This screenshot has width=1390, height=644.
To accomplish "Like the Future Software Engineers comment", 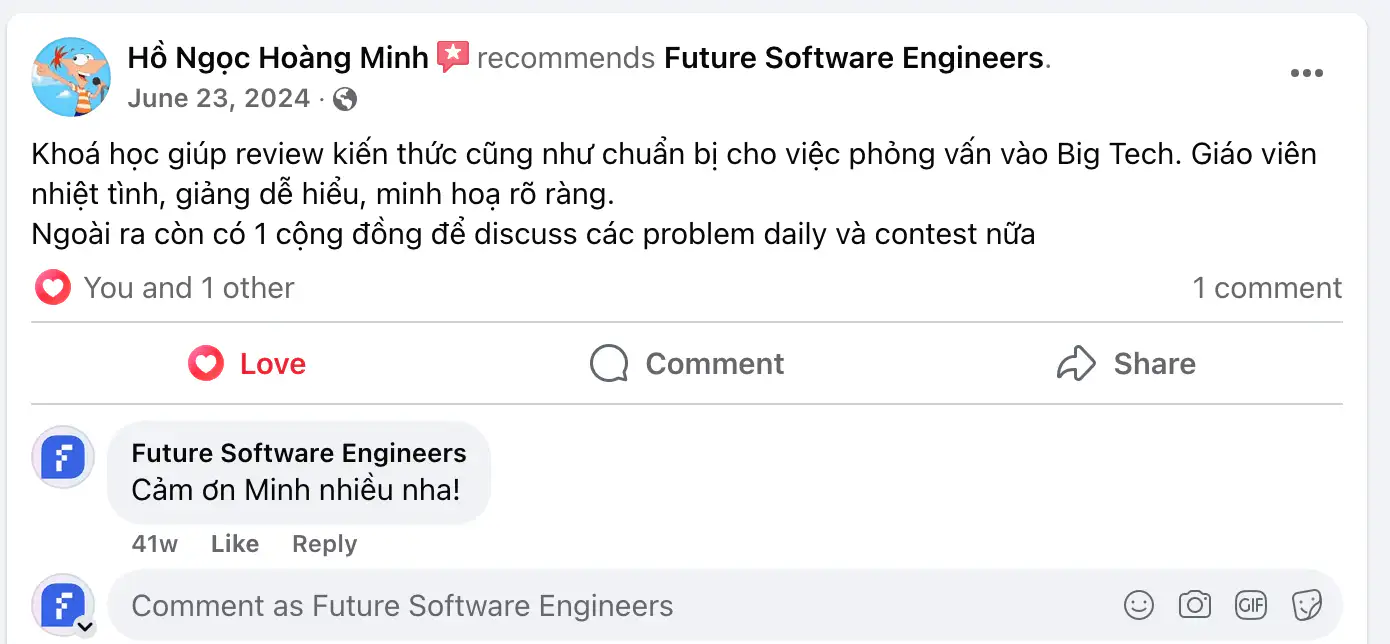I will point(235,544).
